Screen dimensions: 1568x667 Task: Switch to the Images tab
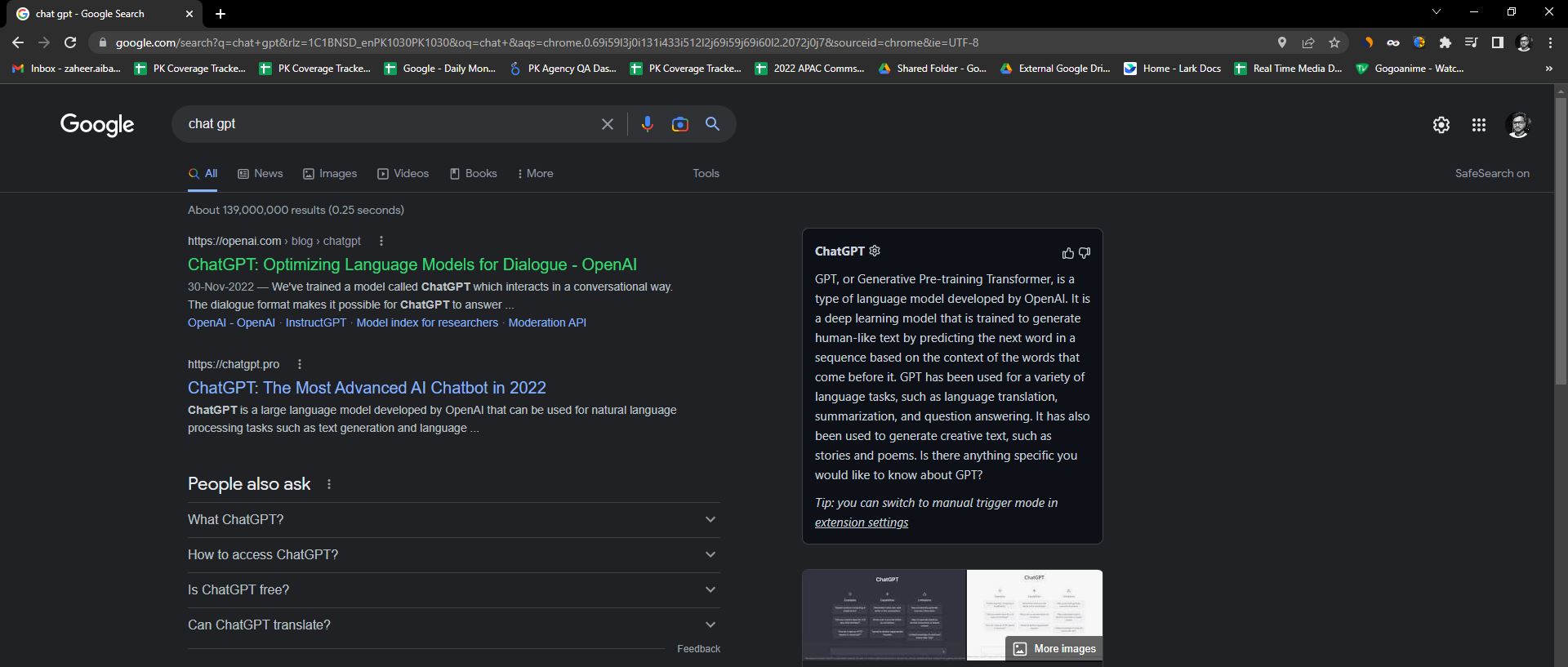click(330, 173)
